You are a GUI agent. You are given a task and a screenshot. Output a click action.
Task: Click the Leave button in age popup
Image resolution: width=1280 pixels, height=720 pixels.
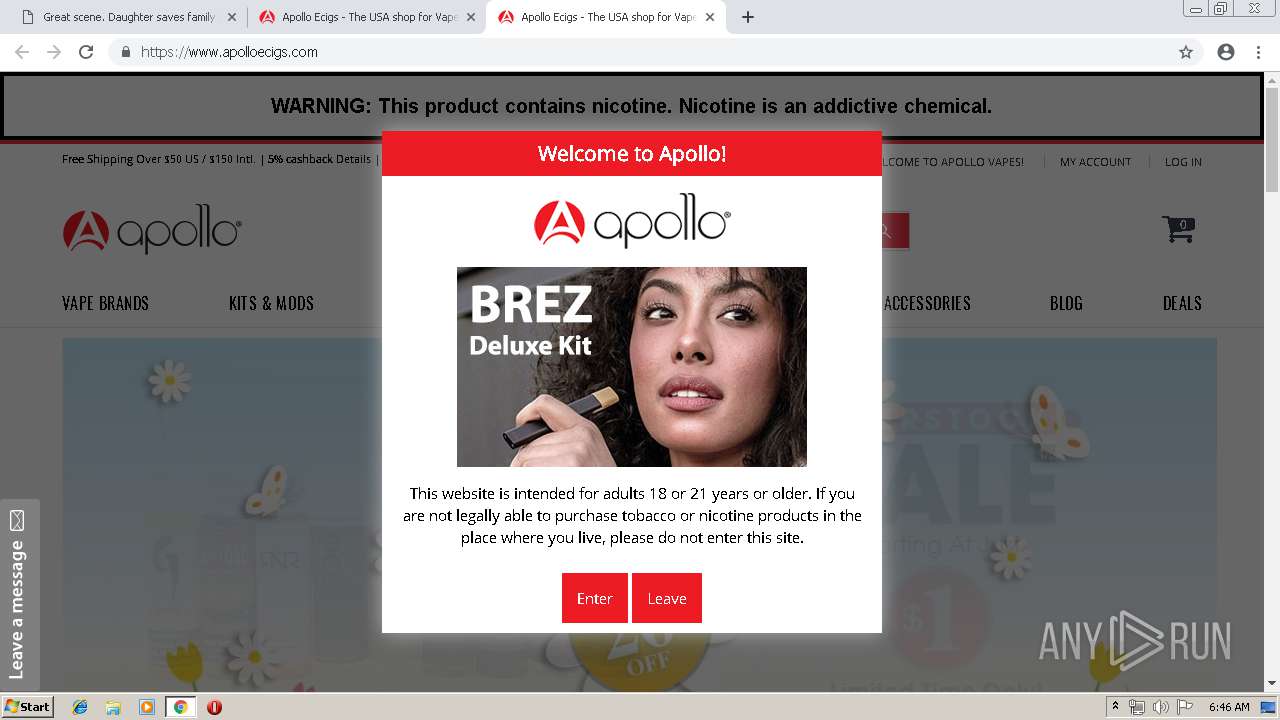click(667, 598)
